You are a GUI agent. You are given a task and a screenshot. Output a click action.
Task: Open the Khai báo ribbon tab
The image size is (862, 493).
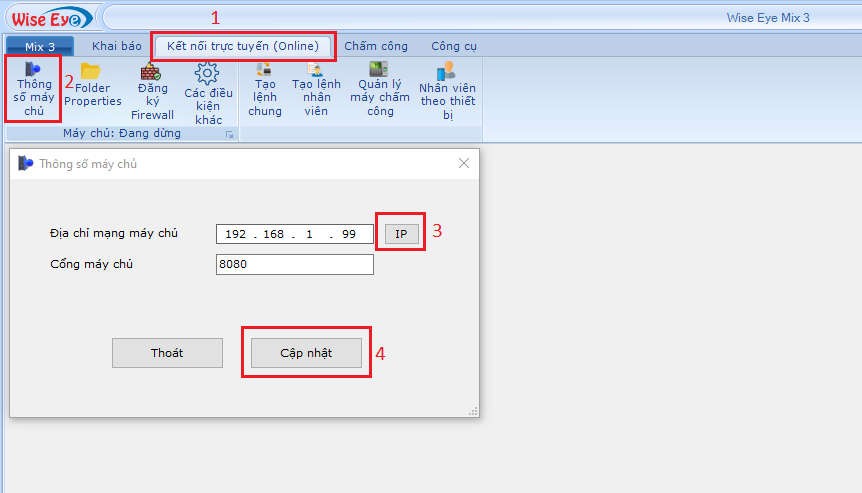(x=116, y=46)
